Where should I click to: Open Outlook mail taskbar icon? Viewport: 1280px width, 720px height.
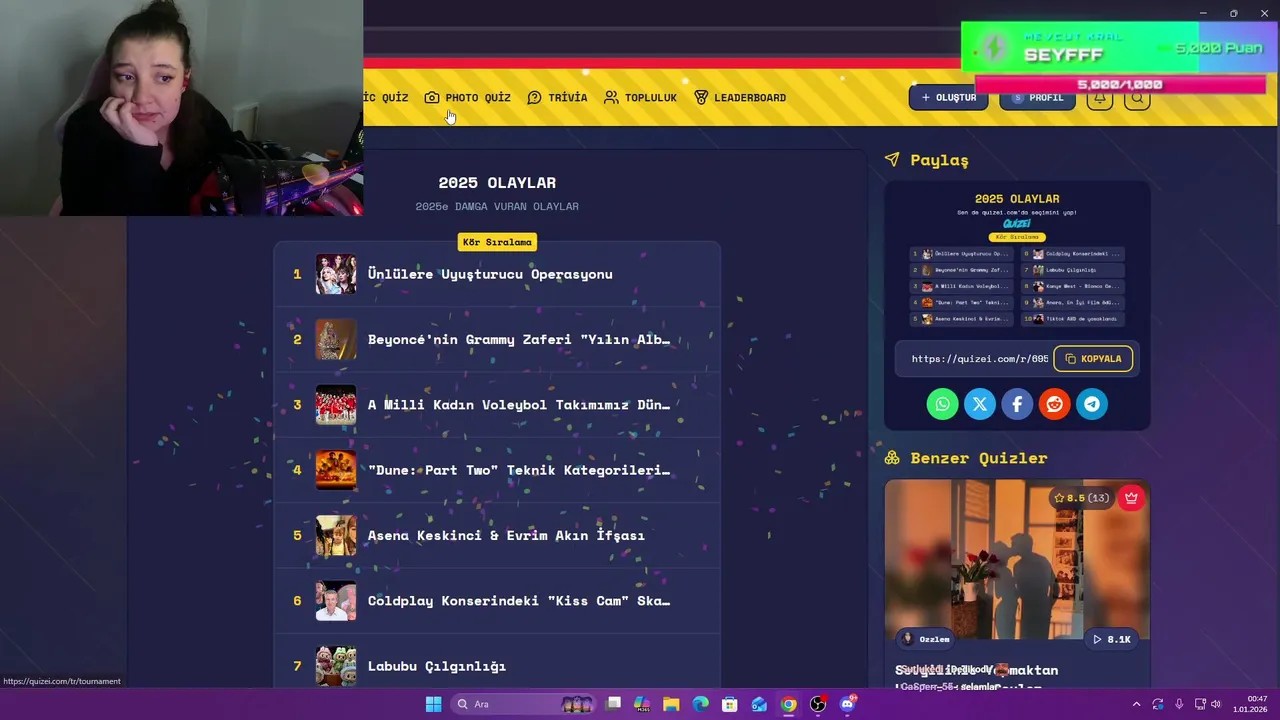point(759,704)
